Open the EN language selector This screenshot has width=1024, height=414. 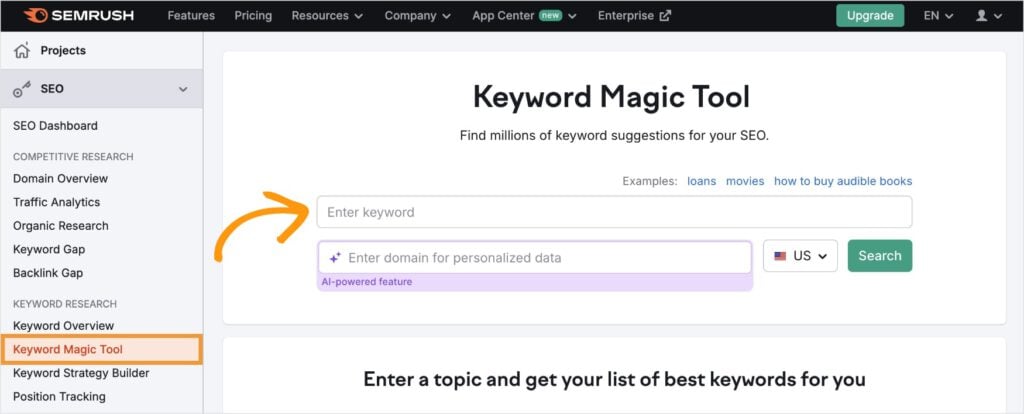coord(938,16)
